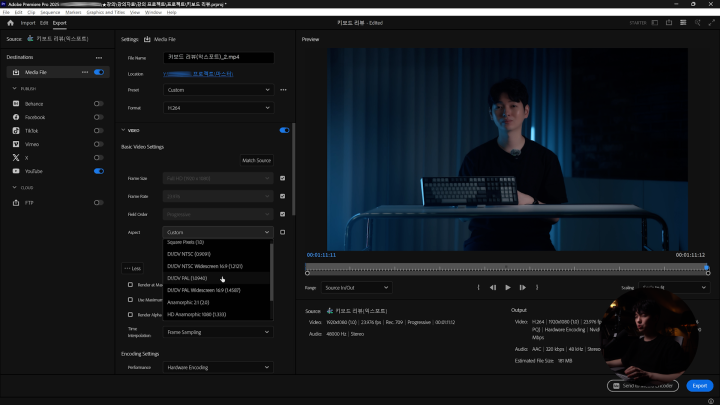Disable the YouTube destination toggle
720x405 pixels.
tap(99, 171)
